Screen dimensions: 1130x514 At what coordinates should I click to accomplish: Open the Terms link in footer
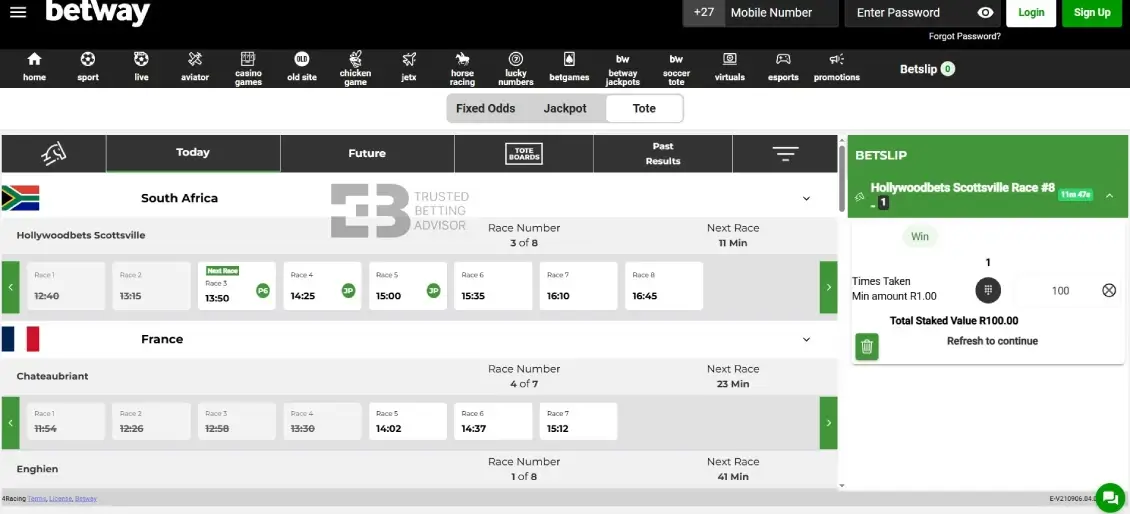37,499
